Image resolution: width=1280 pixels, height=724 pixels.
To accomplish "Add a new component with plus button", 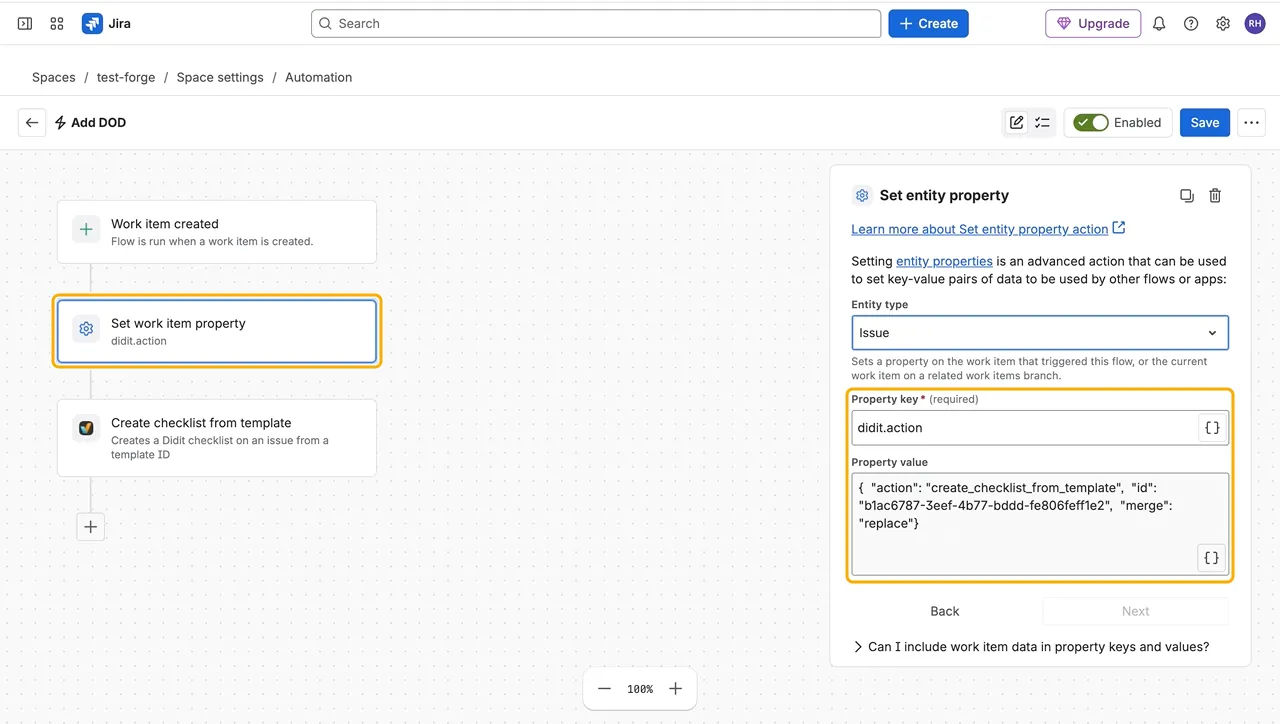I will coord(91,526).
